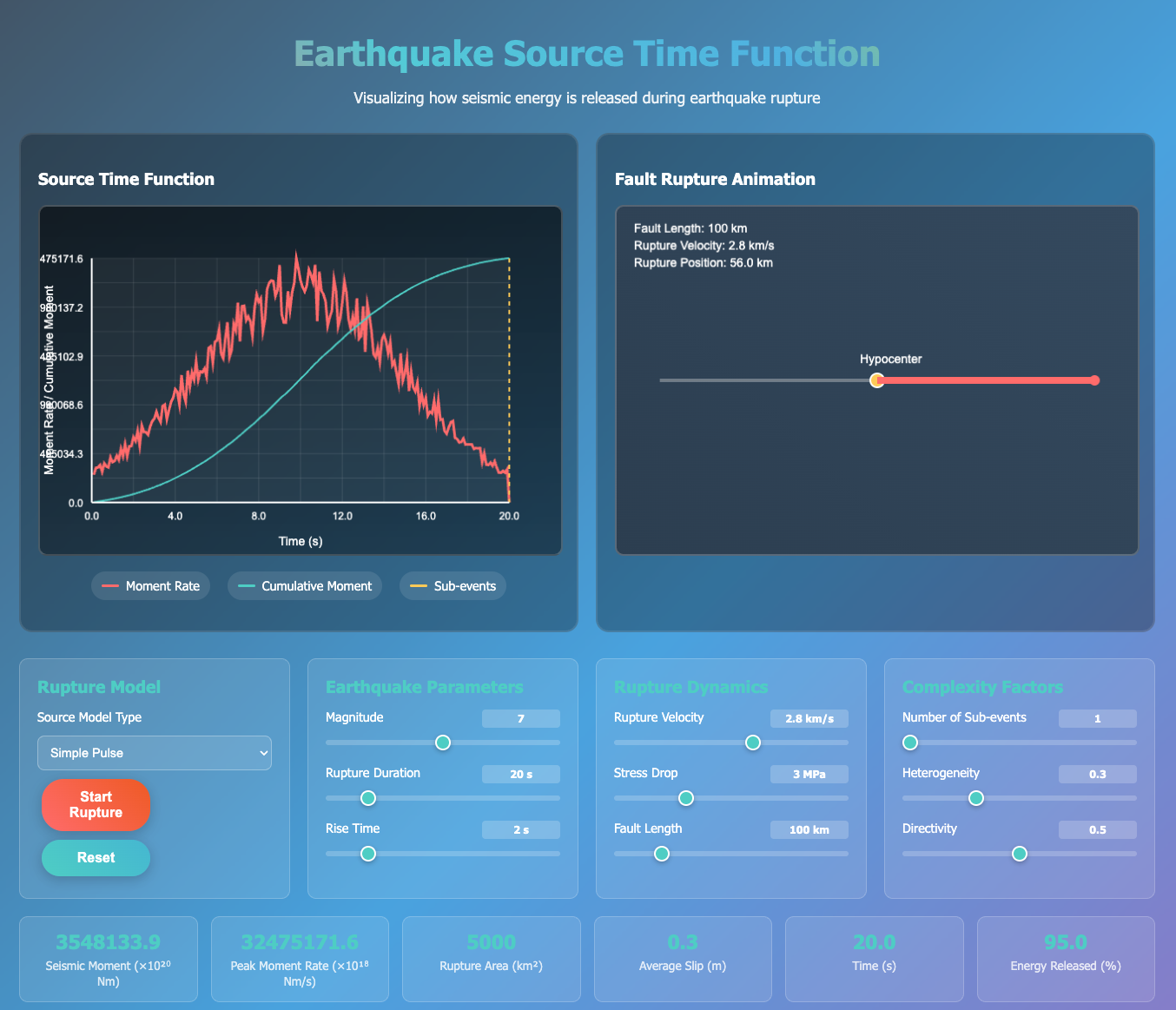Click the Reset button
Screen dimensions: 1176x1010
pyautogui.click(x=96, y=858)
